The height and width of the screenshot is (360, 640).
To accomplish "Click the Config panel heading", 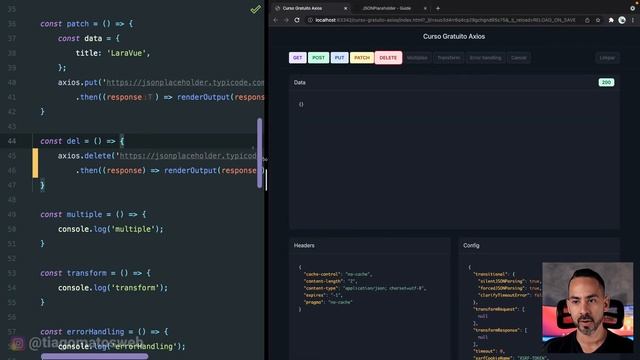I will [x=471, y=245].
